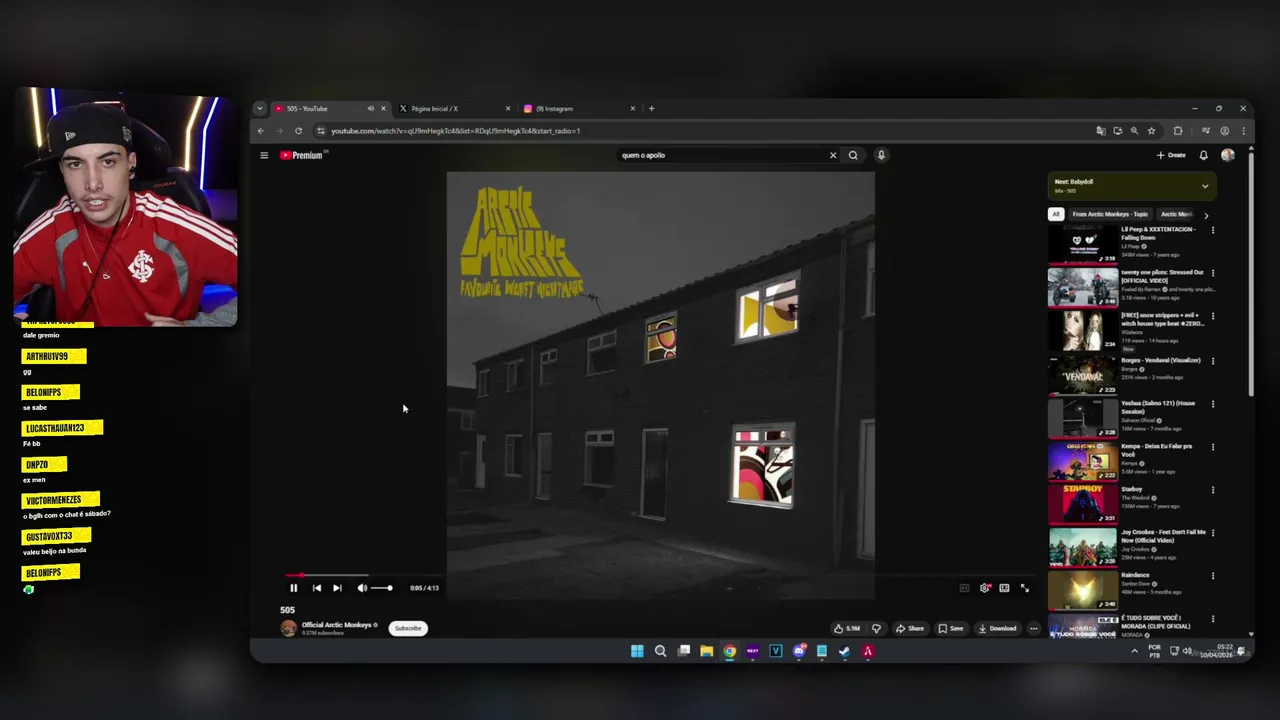This screenshot has height=720, width=1280.
Task: Open the options menu for 'Falling Down'
Action: point(1213,231)
